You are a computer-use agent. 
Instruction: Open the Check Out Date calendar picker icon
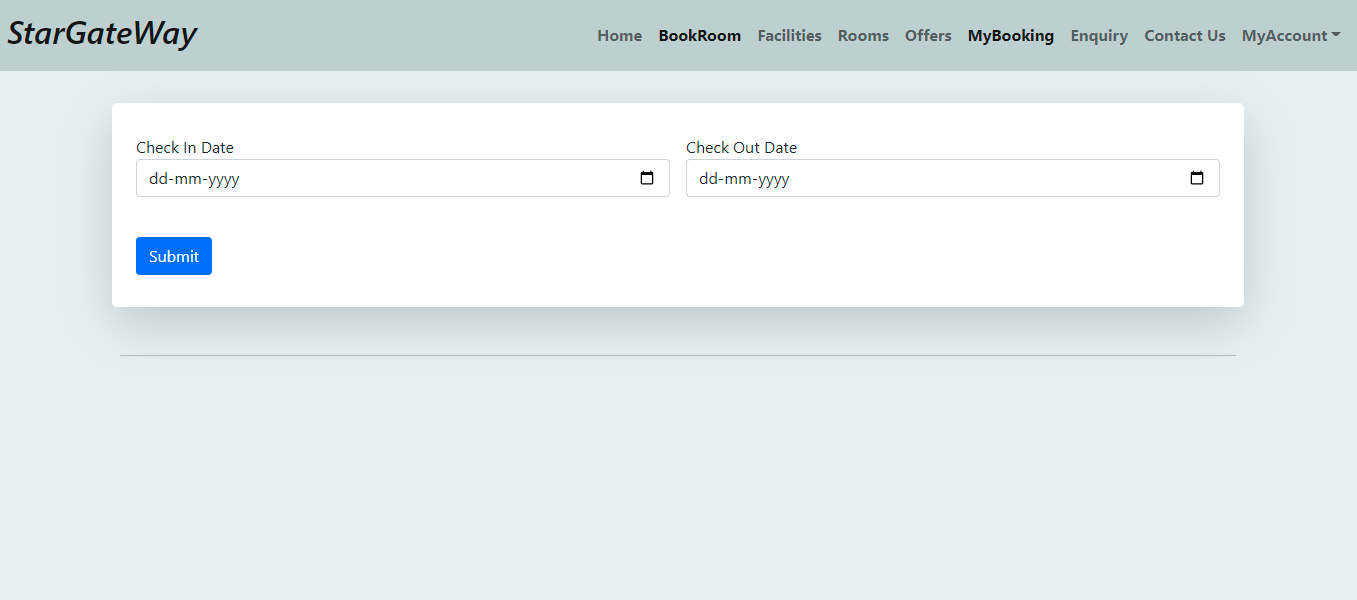pos(1197,178)
